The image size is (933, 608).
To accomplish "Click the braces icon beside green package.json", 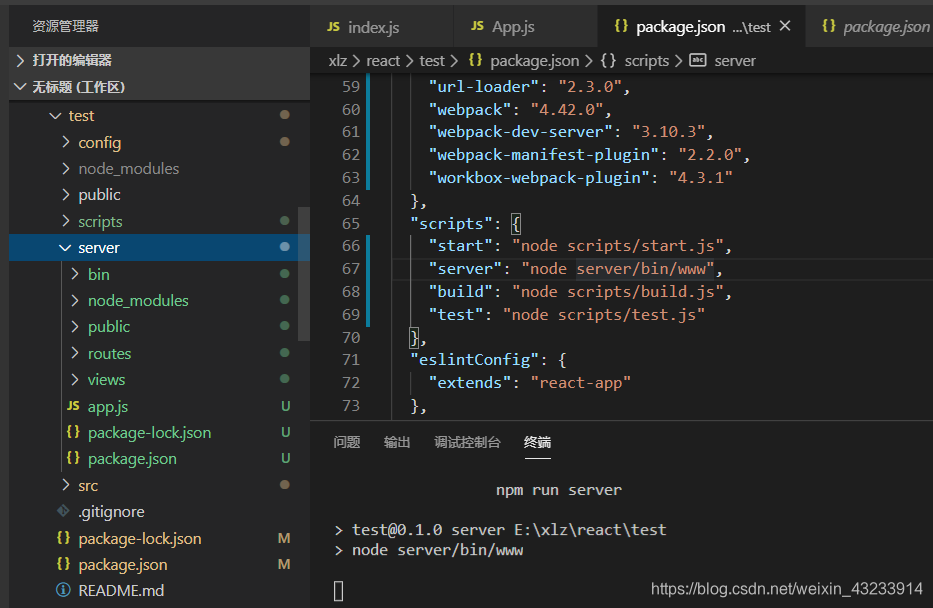I will tap(73, 458).
